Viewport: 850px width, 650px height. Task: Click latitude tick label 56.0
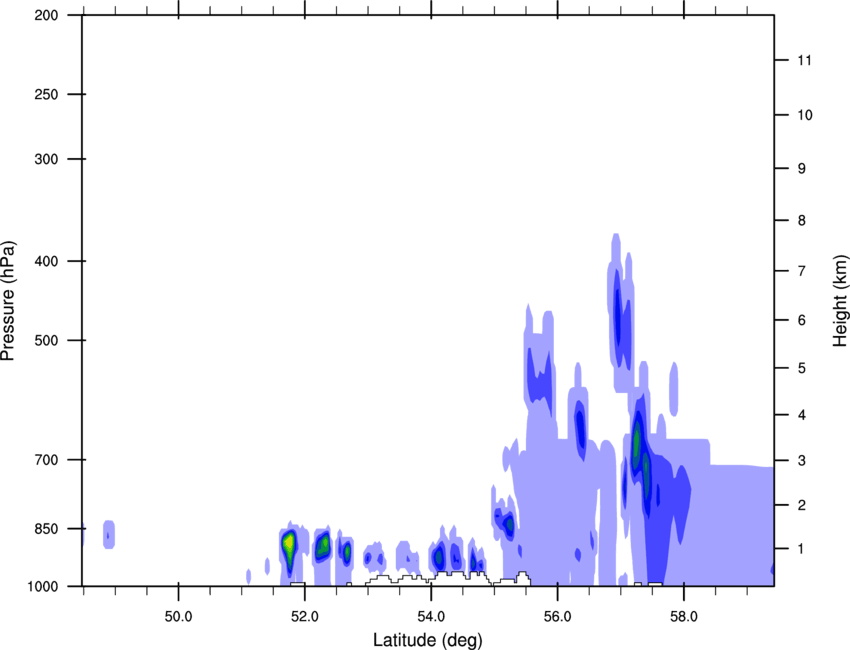558,617
